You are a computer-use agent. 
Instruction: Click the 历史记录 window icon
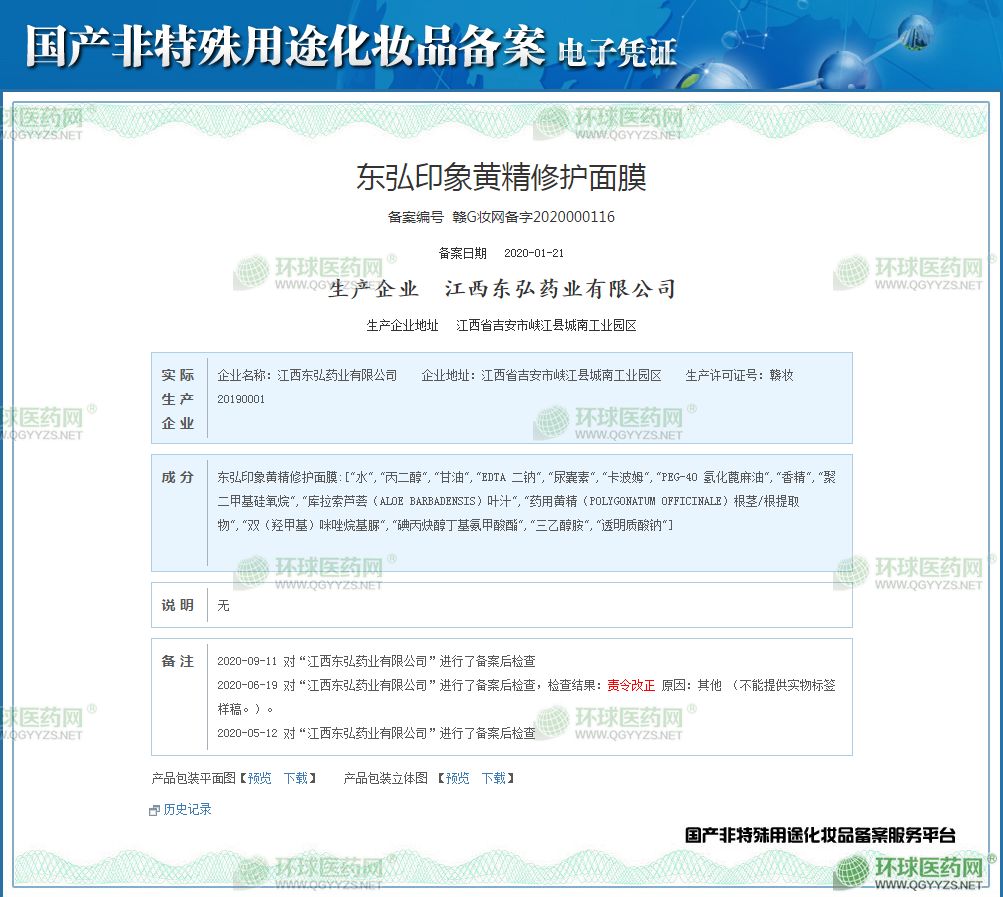tap(154, 810)
